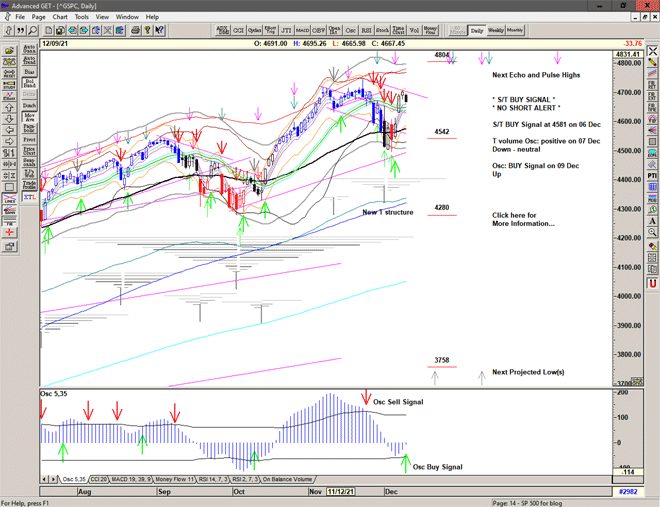Click the red U button on right toolbar
The image size is (660, 507).
[x=652, y=283]
